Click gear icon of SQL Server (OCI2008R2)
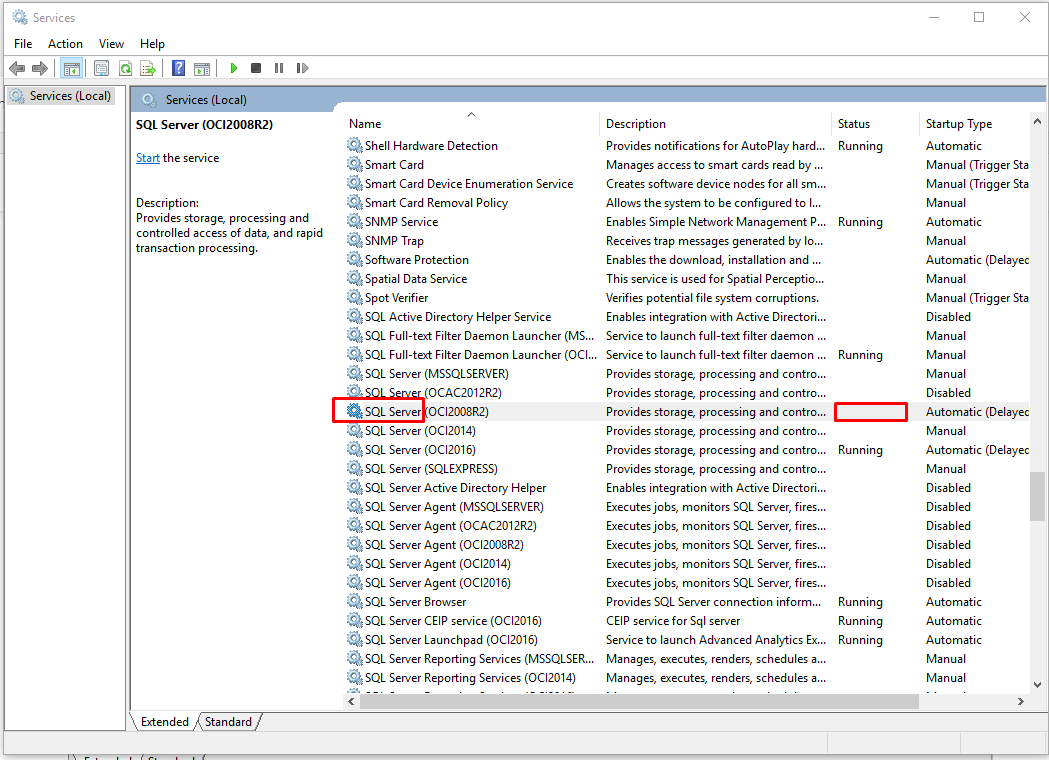 355,411
